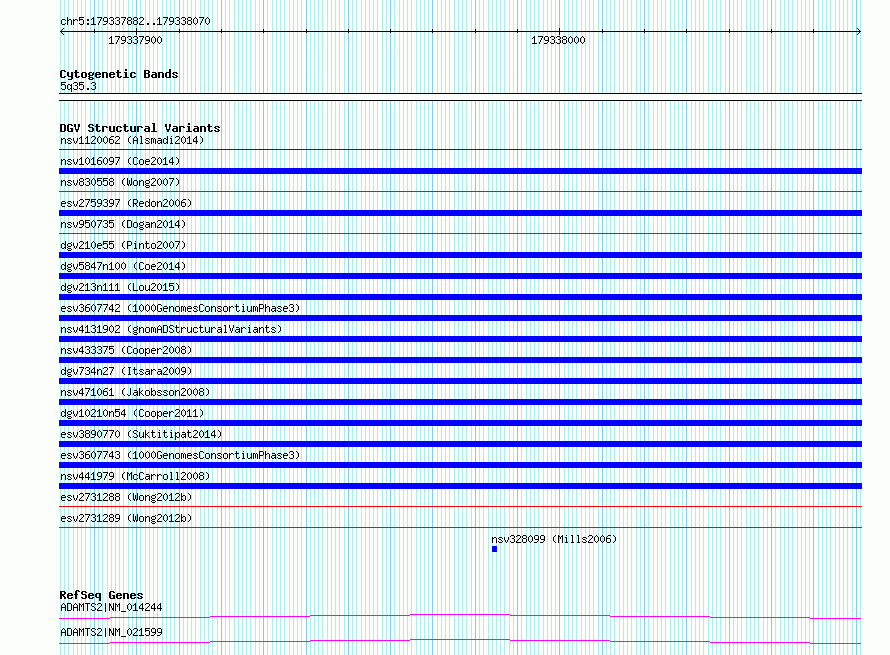Screen dimensions: 890x655
Task: Click the ADAMTS2|NM_014244 gene label
Action: [111, 607]
